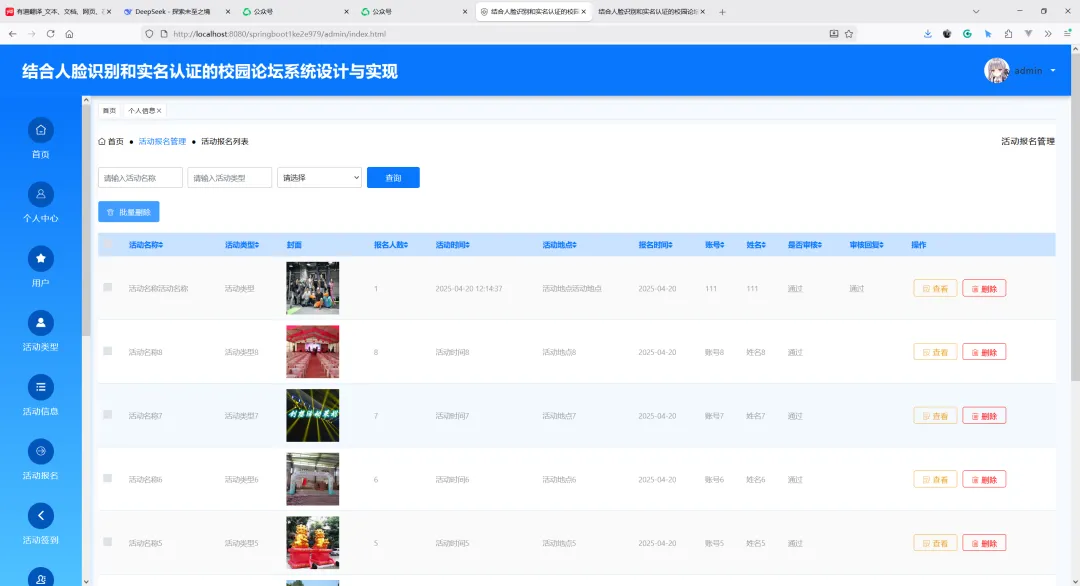Click the sidebar vertical scrollbar
1080x586 pixels.
click(x=86, y=220)
